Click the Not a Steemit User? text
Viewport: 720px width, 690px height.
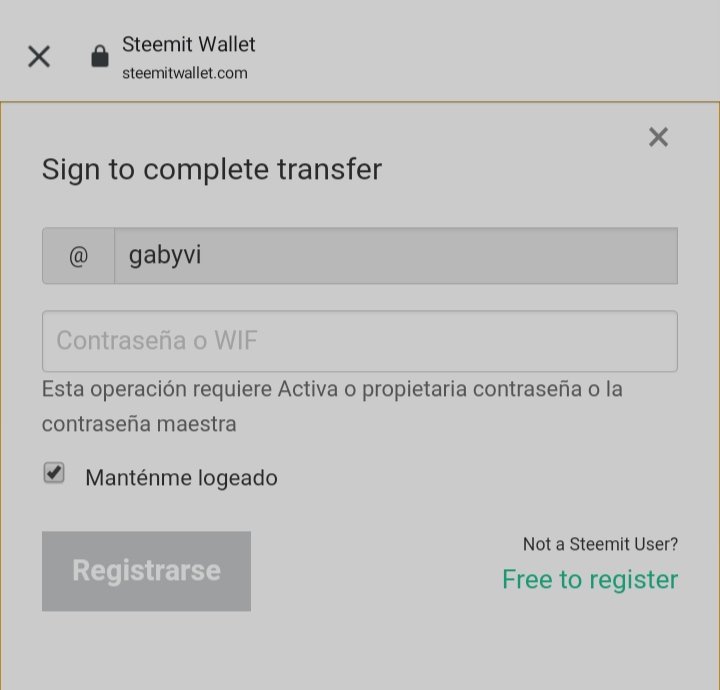click(x=600, y=544)
